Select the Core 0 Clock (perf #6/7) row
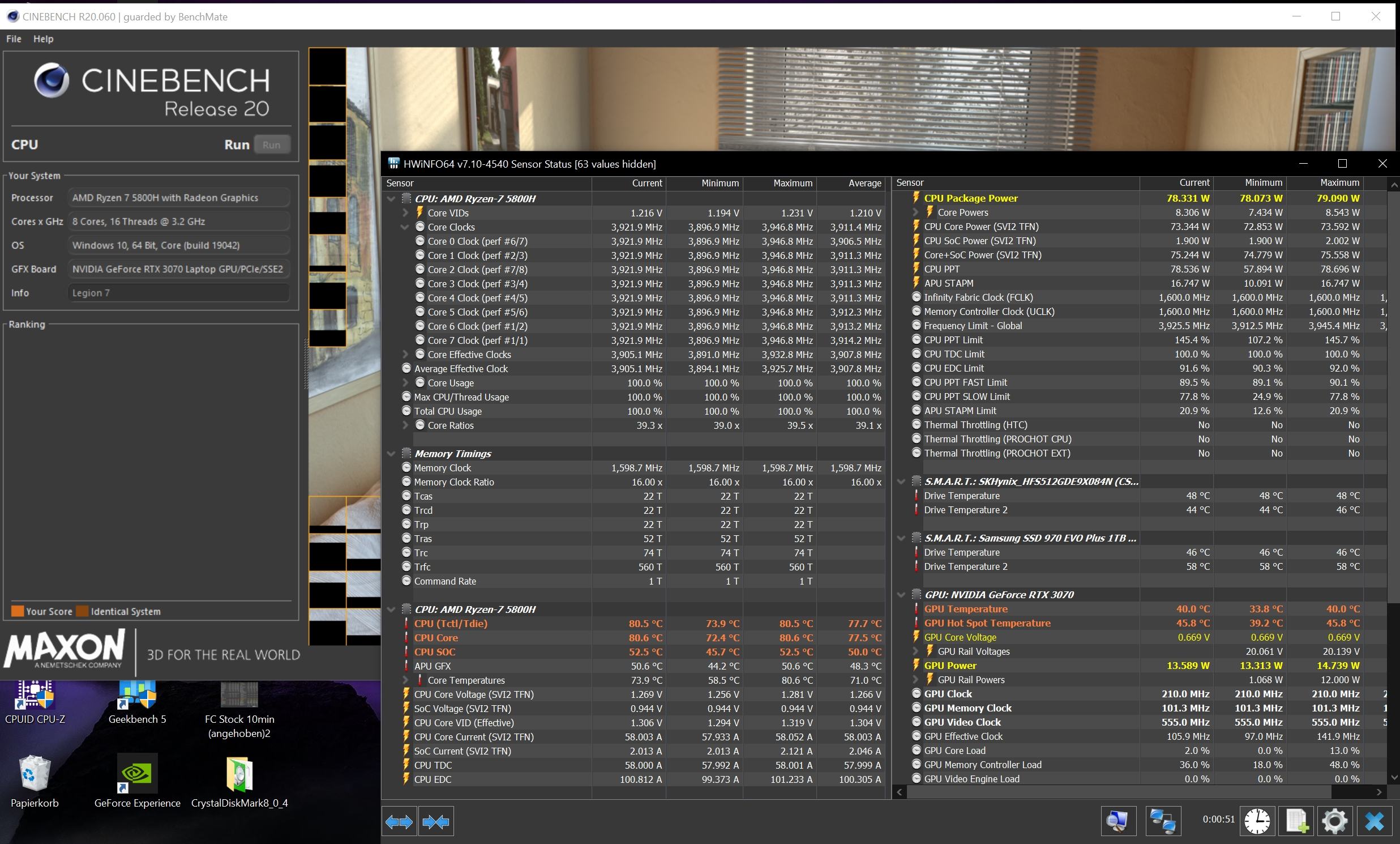This screenshot has width=1400, height=844. coord(633,241)
